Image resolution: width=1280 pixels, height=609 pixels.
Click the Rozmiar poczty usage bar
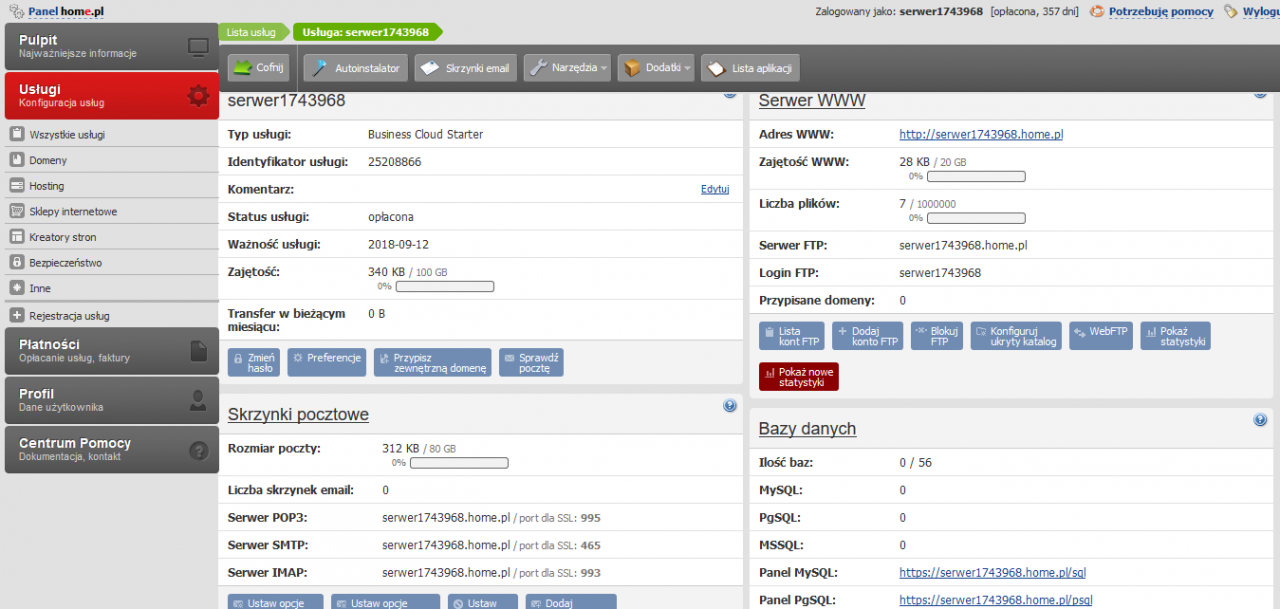pos(459,463)
